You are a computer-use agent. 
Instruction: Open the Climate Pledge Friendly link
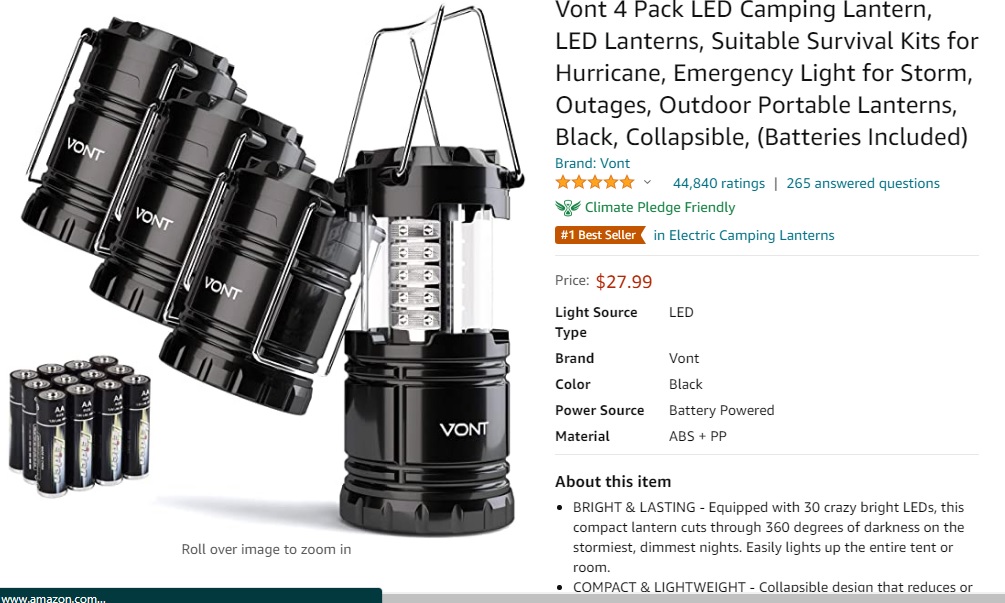(660, 208)
